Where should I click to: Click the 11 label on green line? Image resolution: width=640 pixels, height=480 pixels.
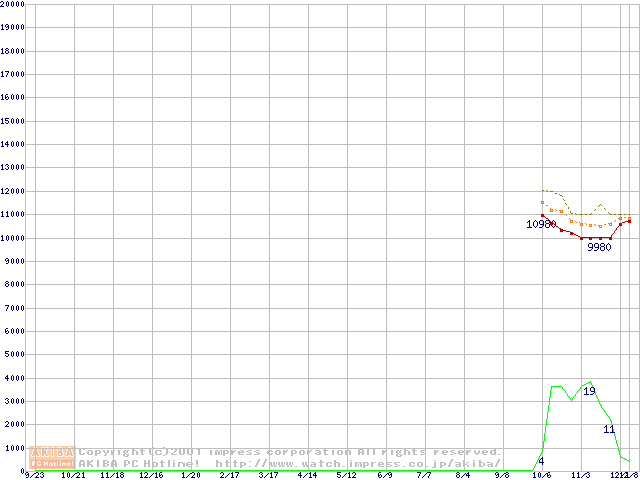click(x=609, y=429)
